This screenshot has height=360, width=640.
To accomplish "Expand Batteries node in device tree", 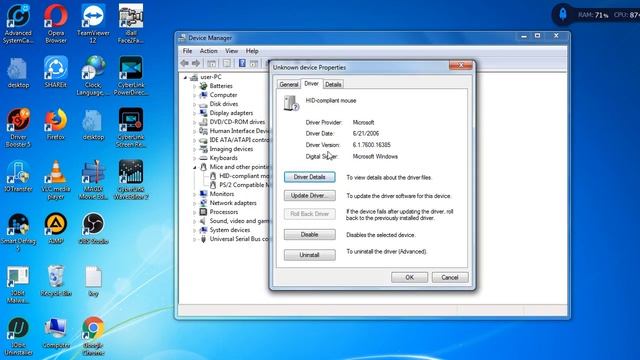I will tap(195, 86).
